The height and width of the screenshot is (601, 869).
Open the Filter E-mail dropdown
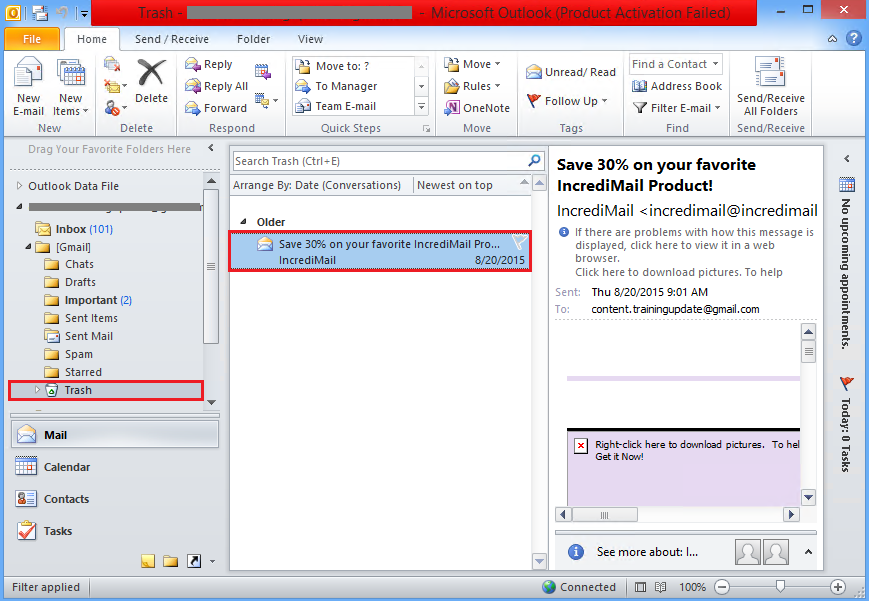pyautogui.click(x=677, y=108)
